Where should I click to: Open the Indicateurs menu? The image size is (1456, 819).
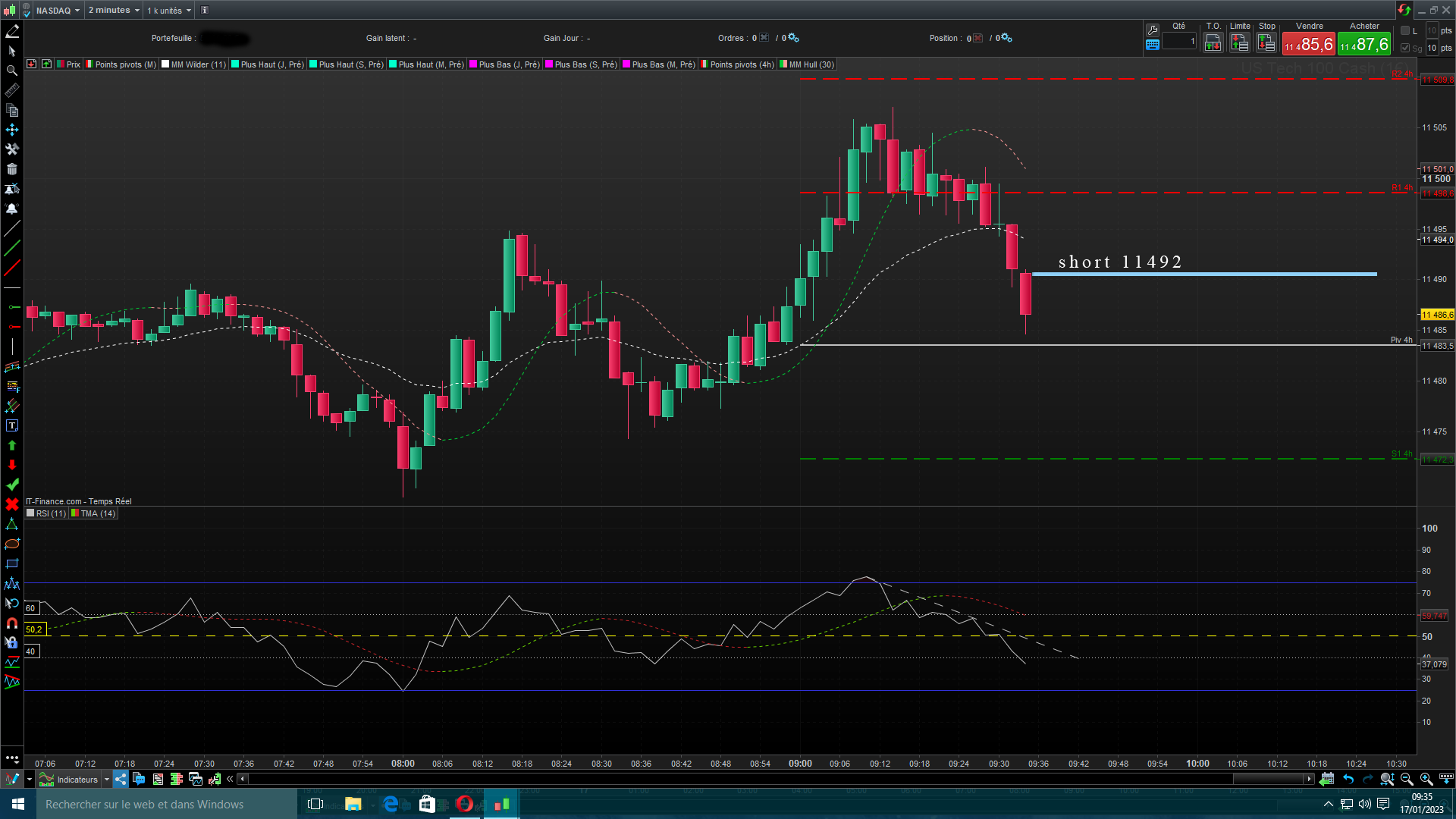point(77,779)
